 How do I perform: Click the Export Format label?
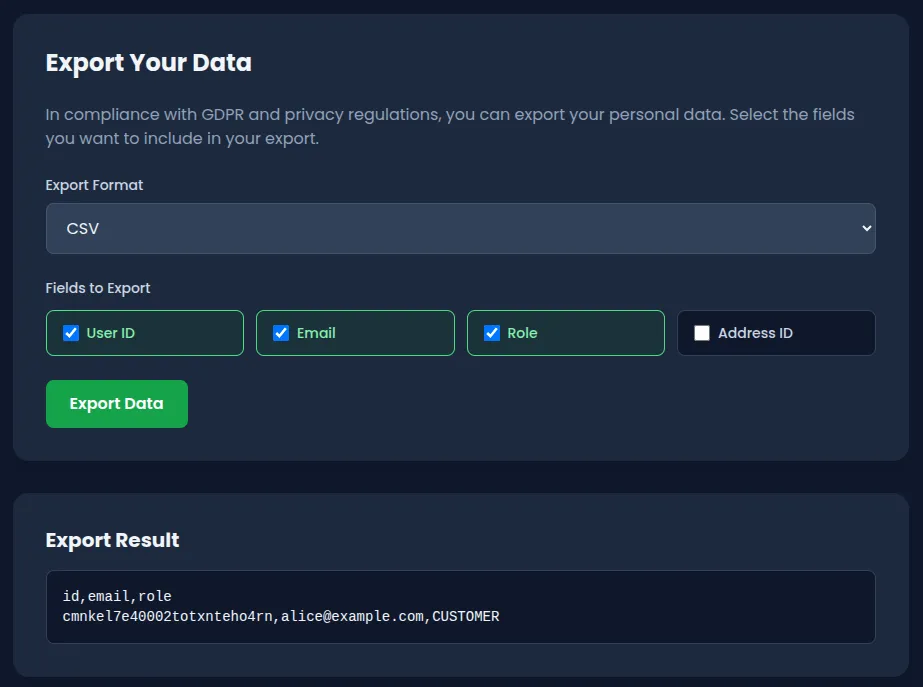(x=93, y=185)
